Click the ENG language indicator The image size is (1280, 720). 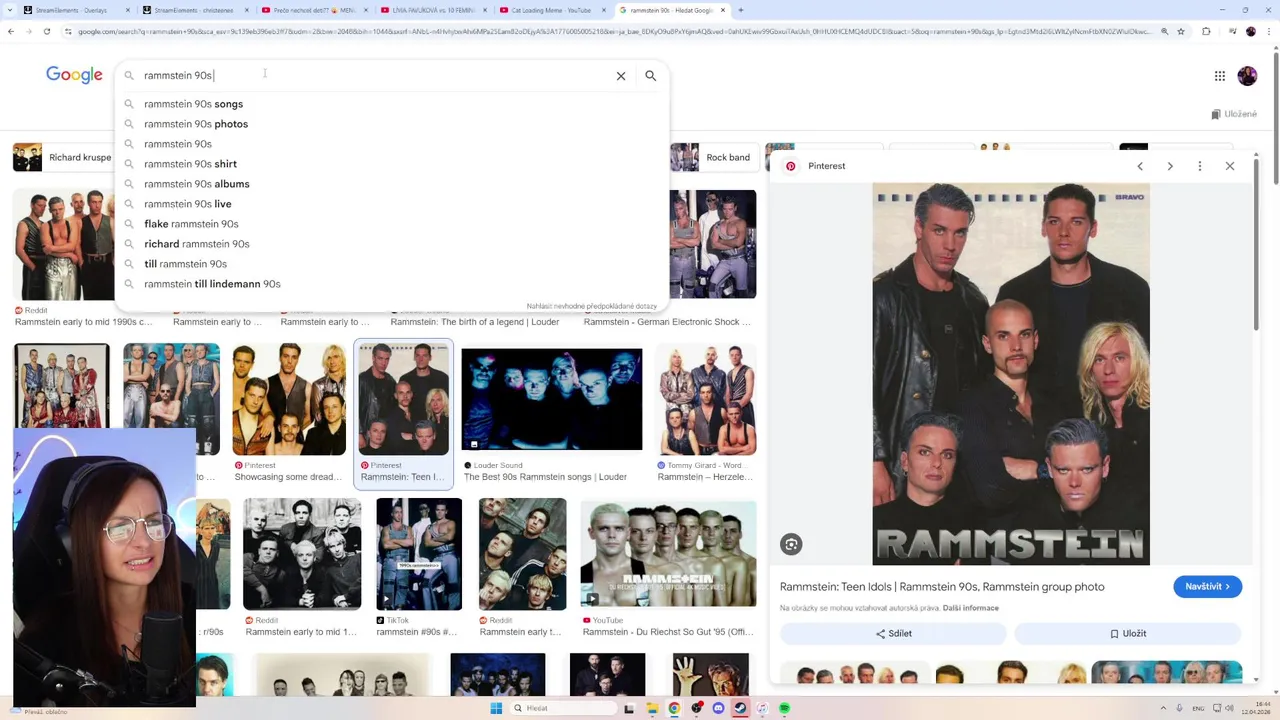coord(1198,708)
